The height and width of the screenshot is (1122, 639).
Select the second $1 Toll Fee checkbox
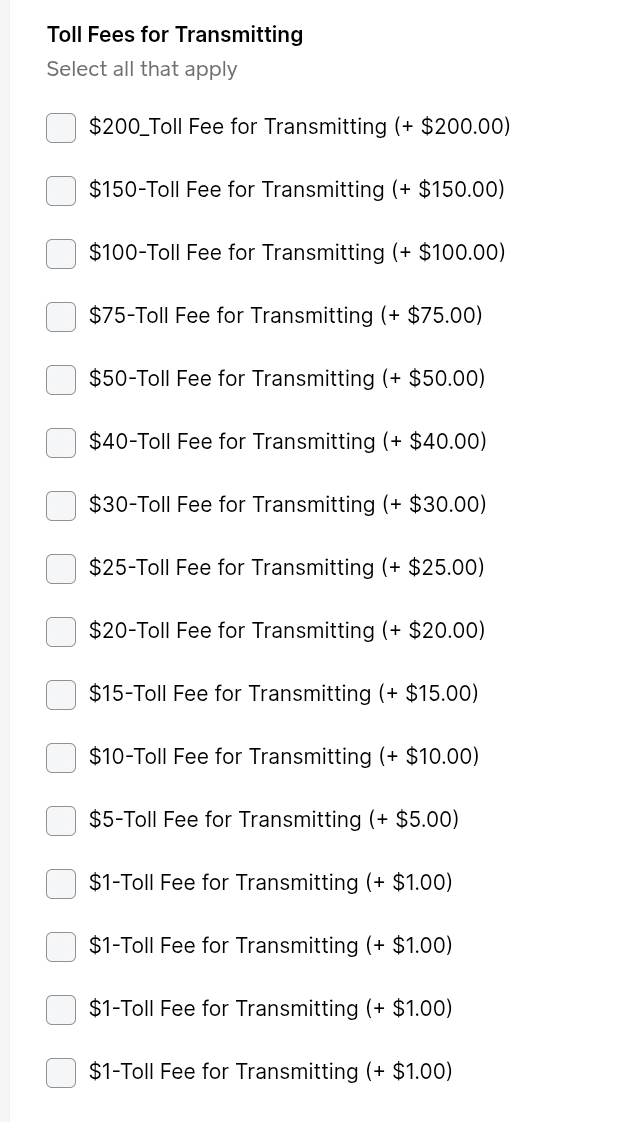[x=60, y=946]
